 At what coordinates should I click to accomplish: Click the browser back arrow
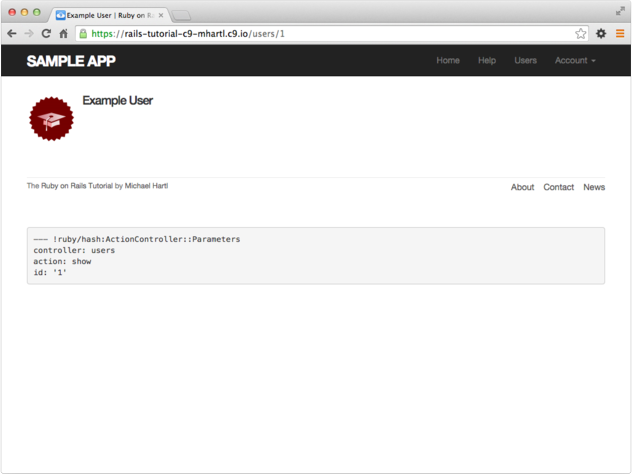point(11,33)
